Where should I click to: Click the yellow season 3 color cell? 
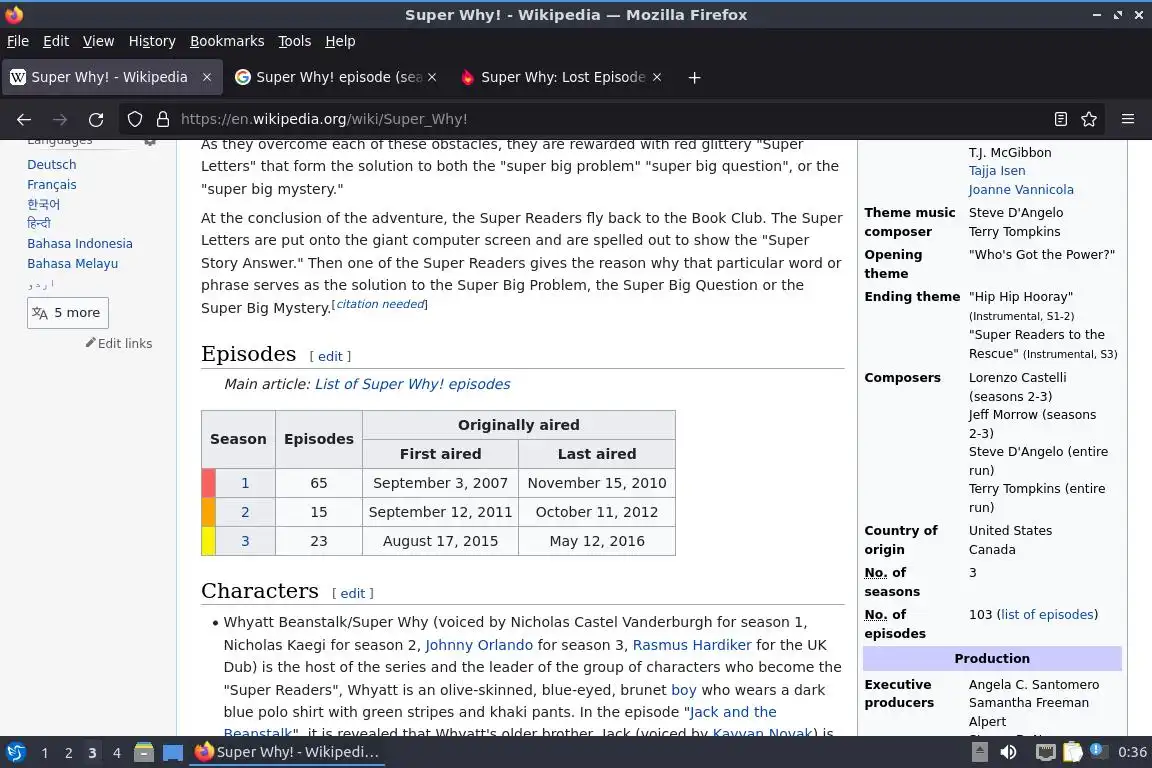tap(209, 541)
